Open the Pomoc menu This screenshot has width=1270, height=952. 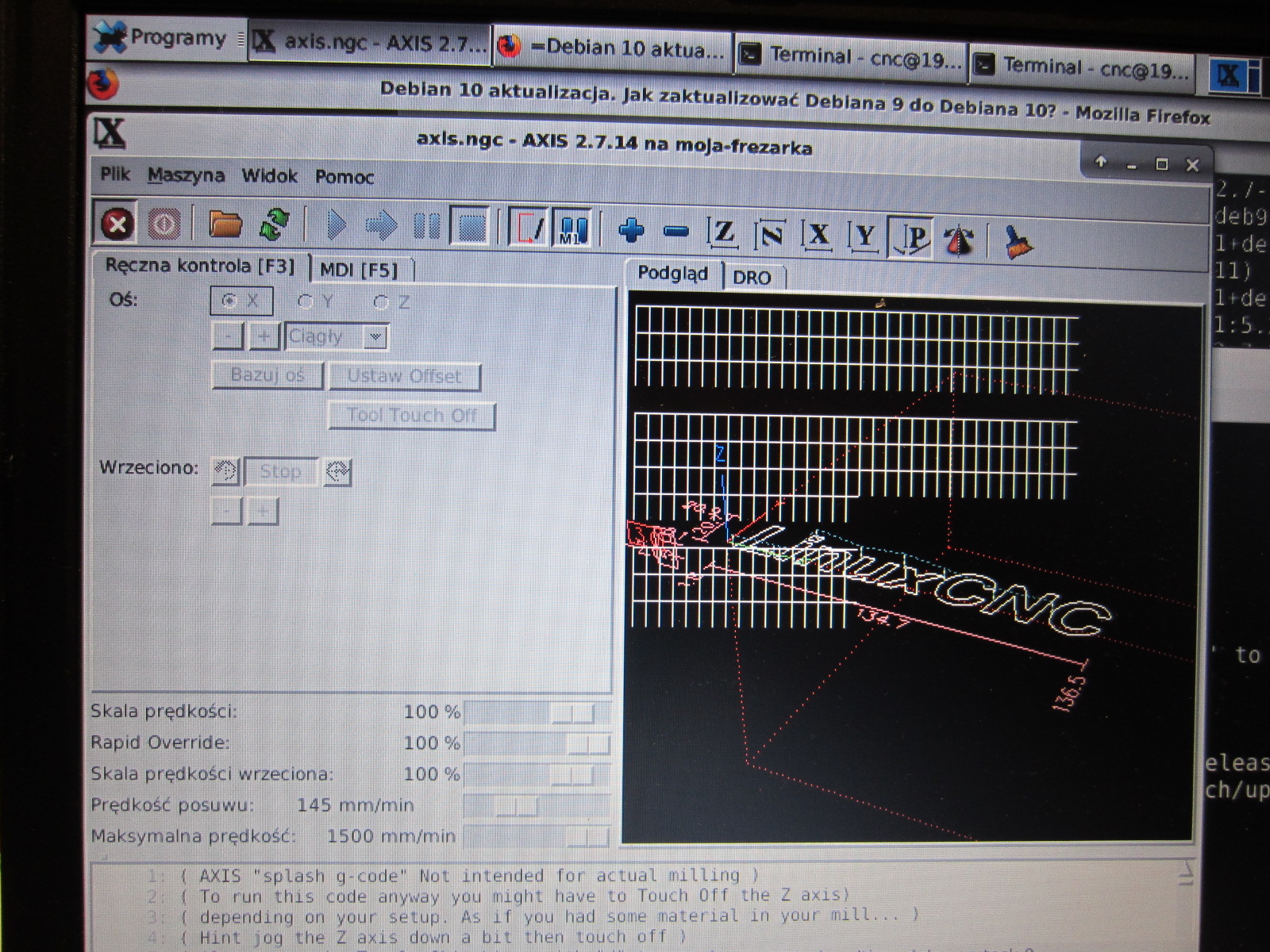[344, 177]
